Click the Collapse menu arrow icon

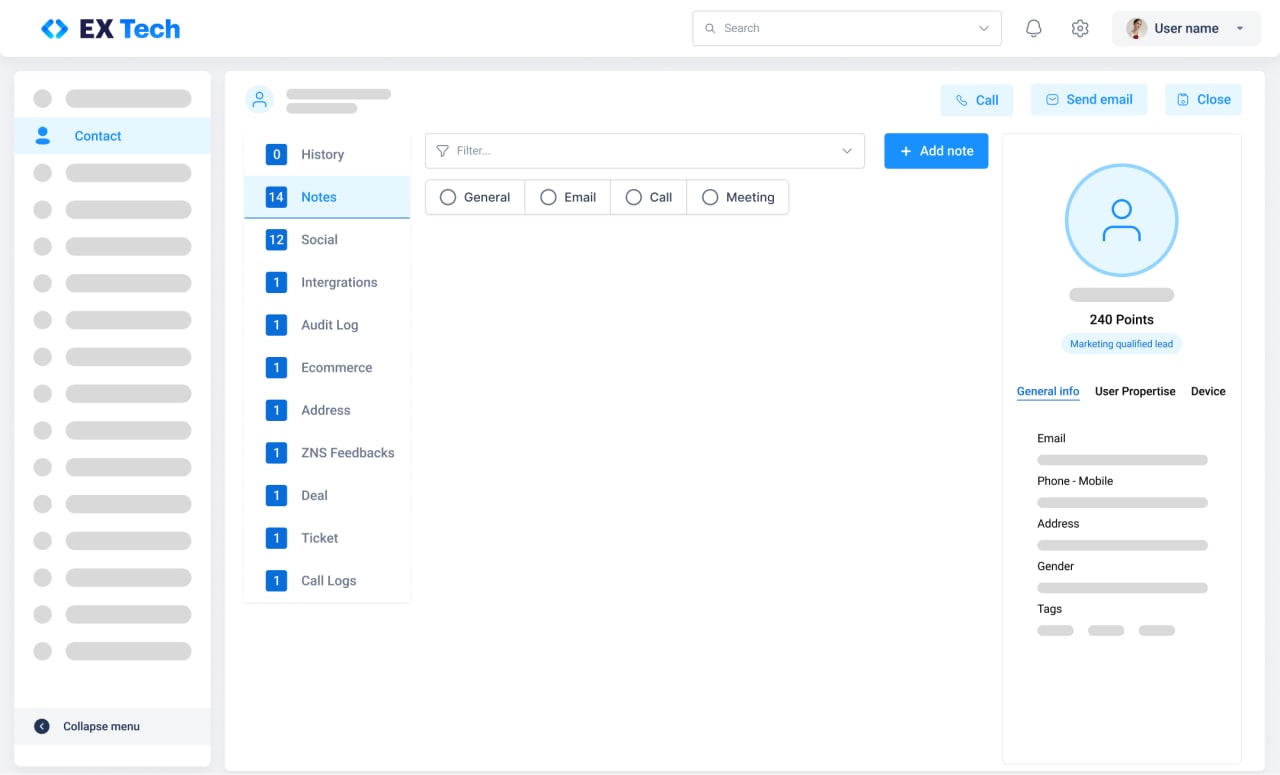pyautogui.click(x=42, y=727)
